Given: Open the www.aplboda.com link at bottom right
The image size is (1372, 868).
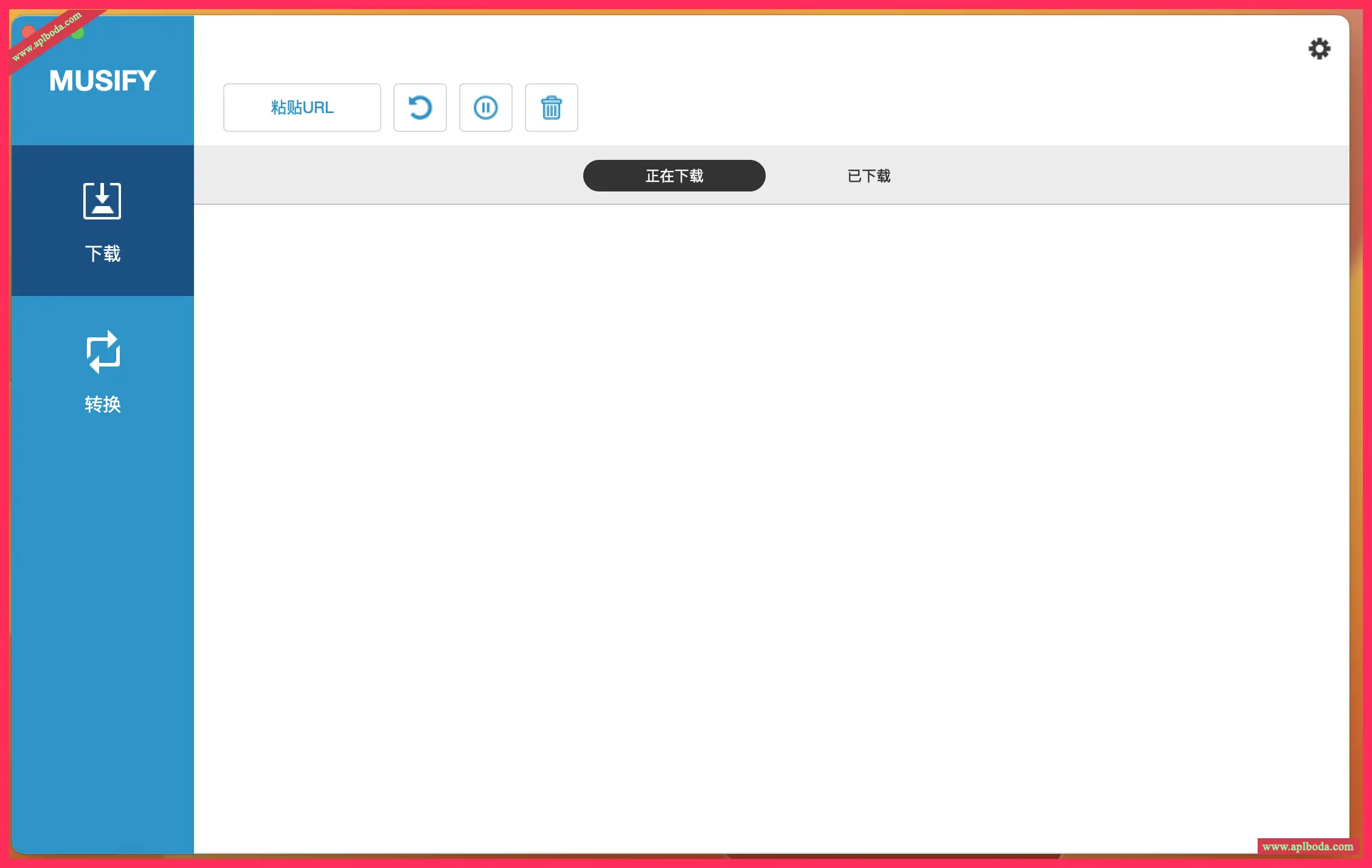Looking at the screenshot, I should point(1308,846).
